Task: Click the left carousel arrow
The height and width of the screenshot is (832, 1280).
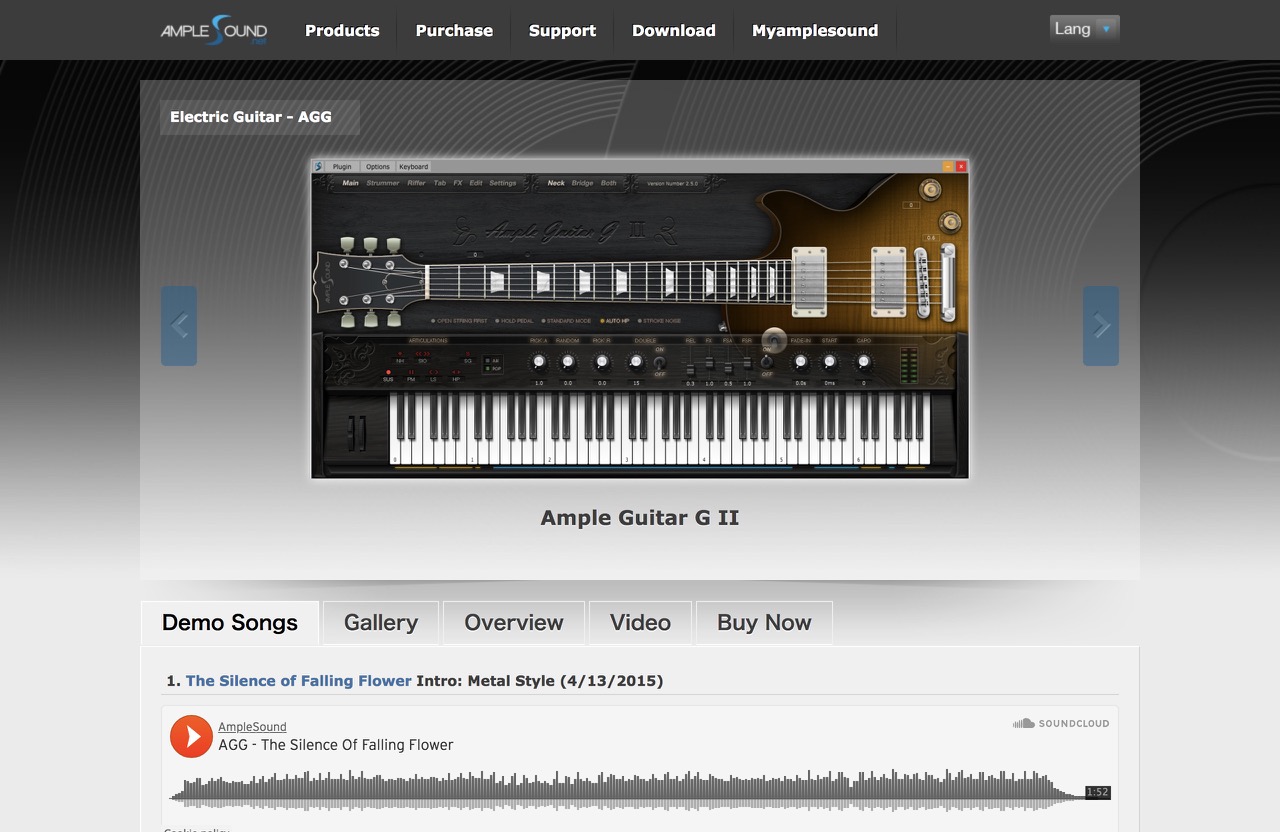Action: [179, 325]
